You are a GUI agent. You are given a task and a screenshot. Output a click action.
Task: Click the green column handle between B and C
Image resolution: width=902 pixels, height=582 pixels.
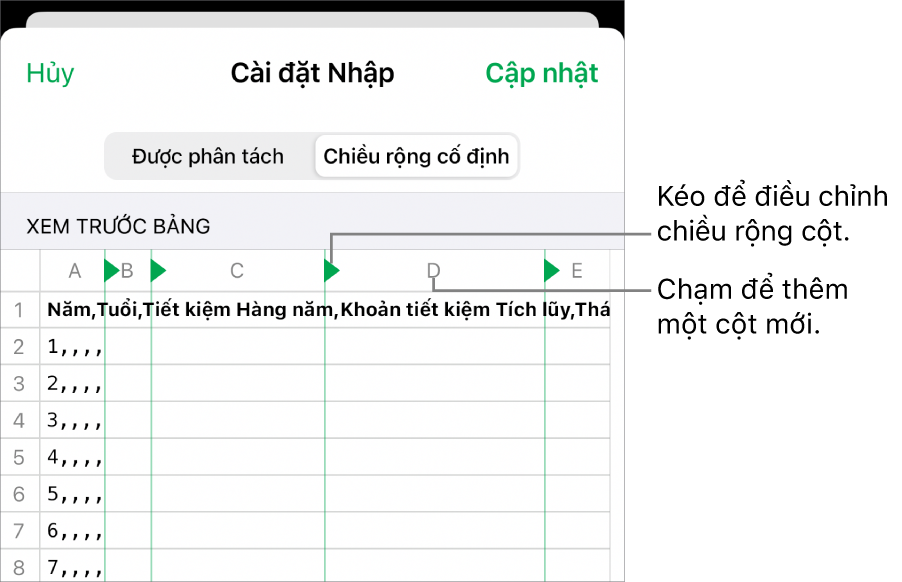(158, 270)
